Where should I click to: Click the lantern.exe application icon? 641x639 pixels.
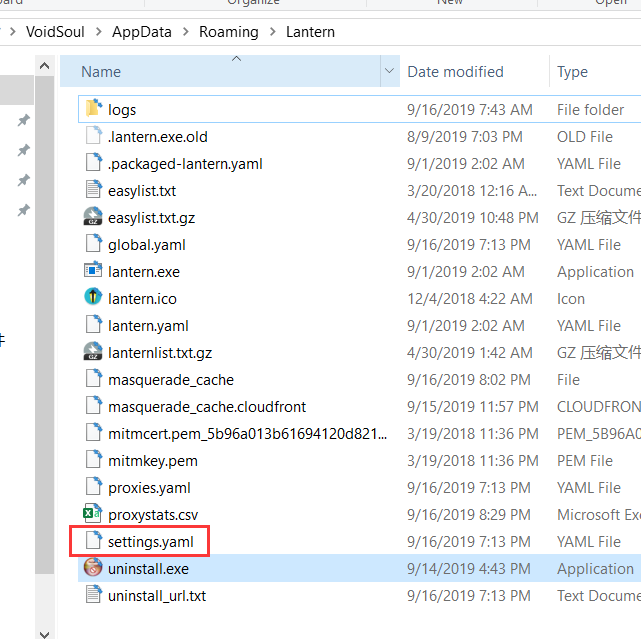pos(94,271)
